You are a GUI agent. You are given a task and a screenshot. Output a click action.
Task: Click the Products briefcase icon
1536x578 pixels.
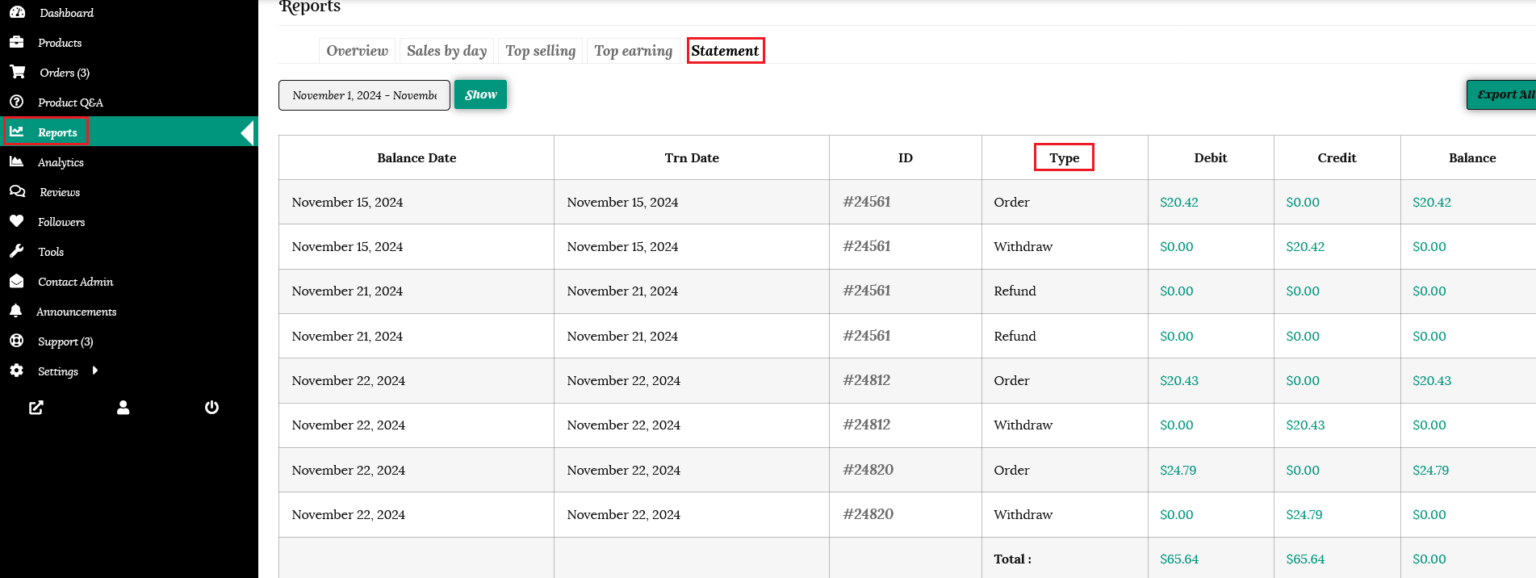click(16, 43)
